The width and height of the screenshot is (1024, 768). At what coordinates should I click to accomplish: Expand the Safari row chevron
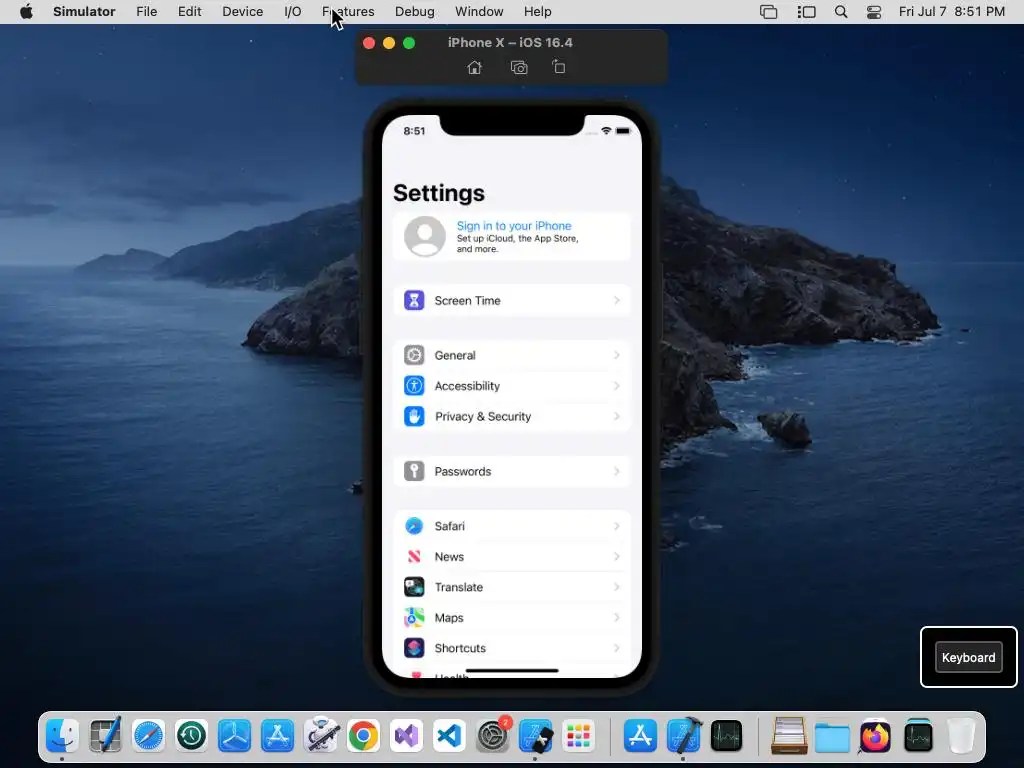[616, 526]
